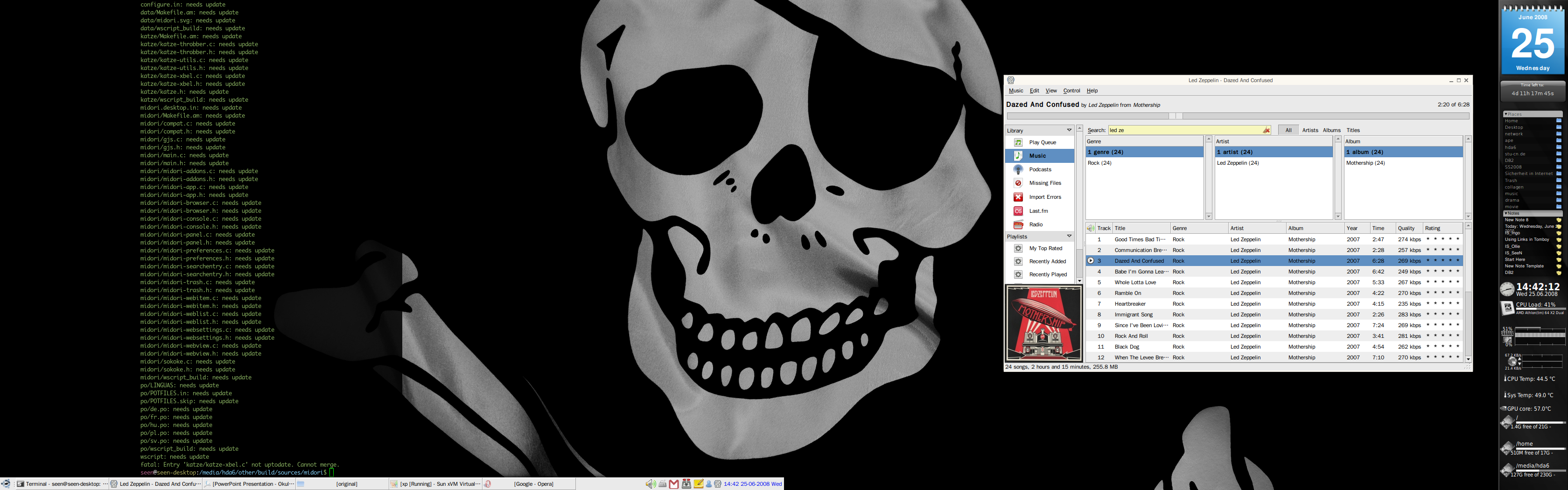This screenshot has width=1568, height=490.
Task: Open the Gmail notifier tray icon
Action: (674, 484)
